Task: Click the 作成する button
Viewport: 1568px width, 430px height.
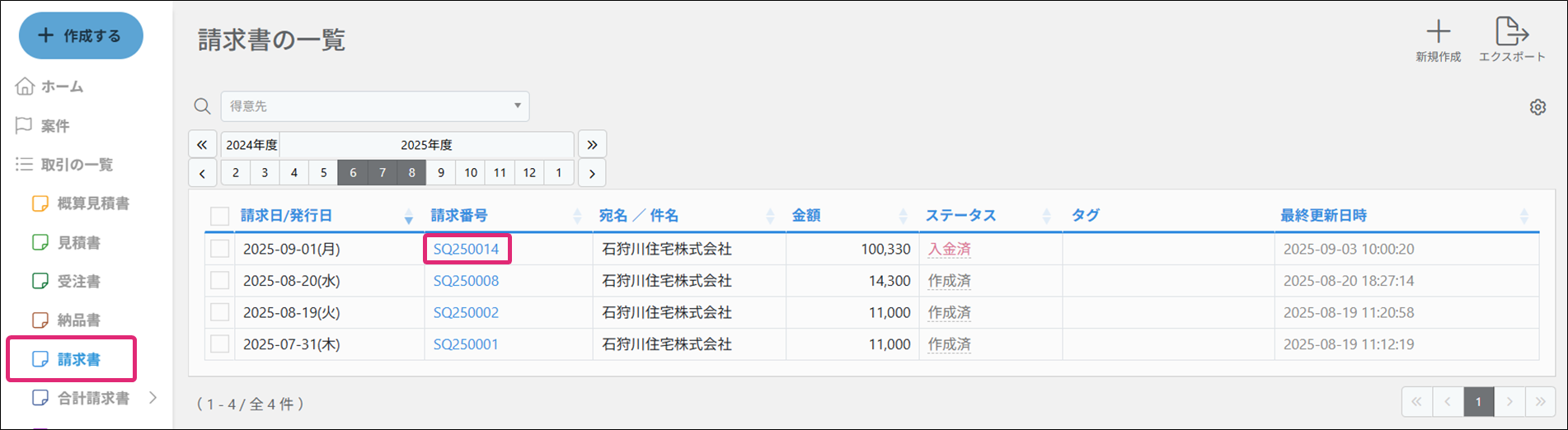Action: [x=81, y=35]
